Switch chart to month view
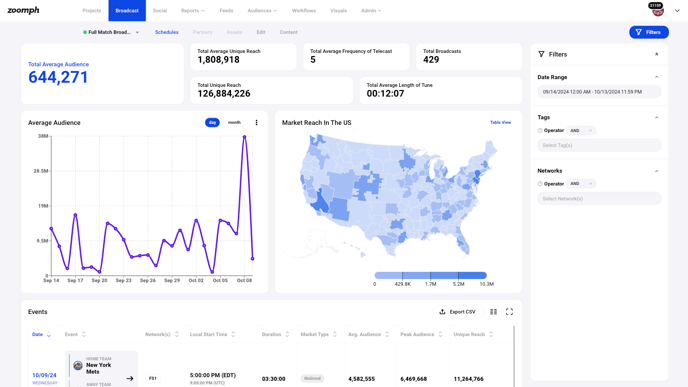This screenshot has height=387, width=688. [x=234, y=123]
